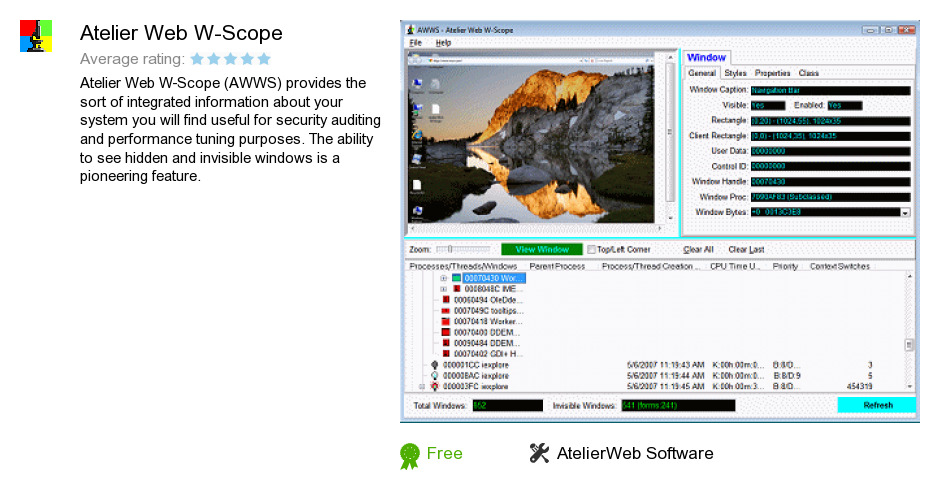Click the green window icon of 00070430 row
Image resolution: width=940 pixels, height=500 pixels.
(x=457, y=278)
